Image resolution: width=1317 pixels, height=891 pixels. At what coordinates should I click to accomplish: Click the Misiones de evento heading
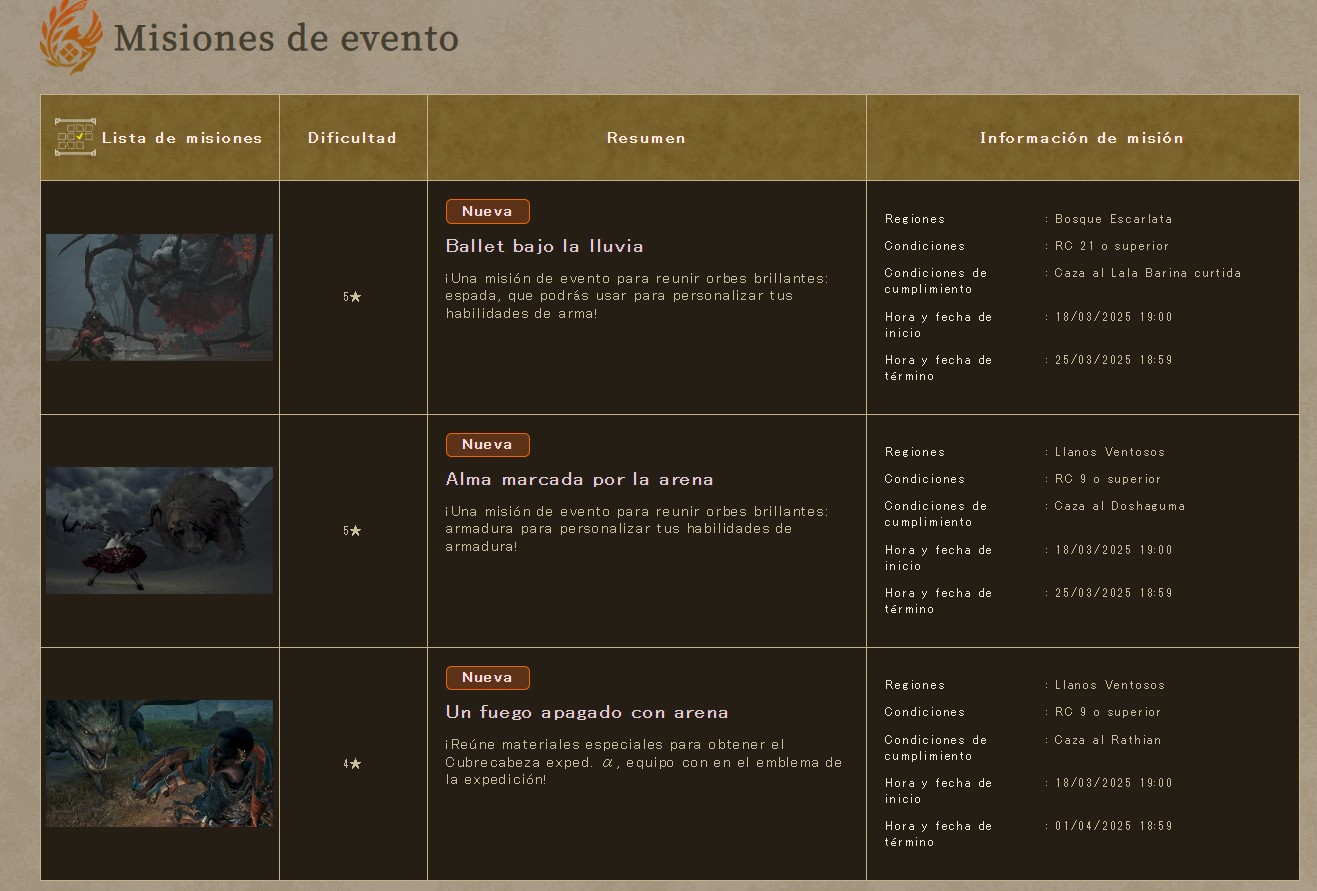click(x=286, y=38)
